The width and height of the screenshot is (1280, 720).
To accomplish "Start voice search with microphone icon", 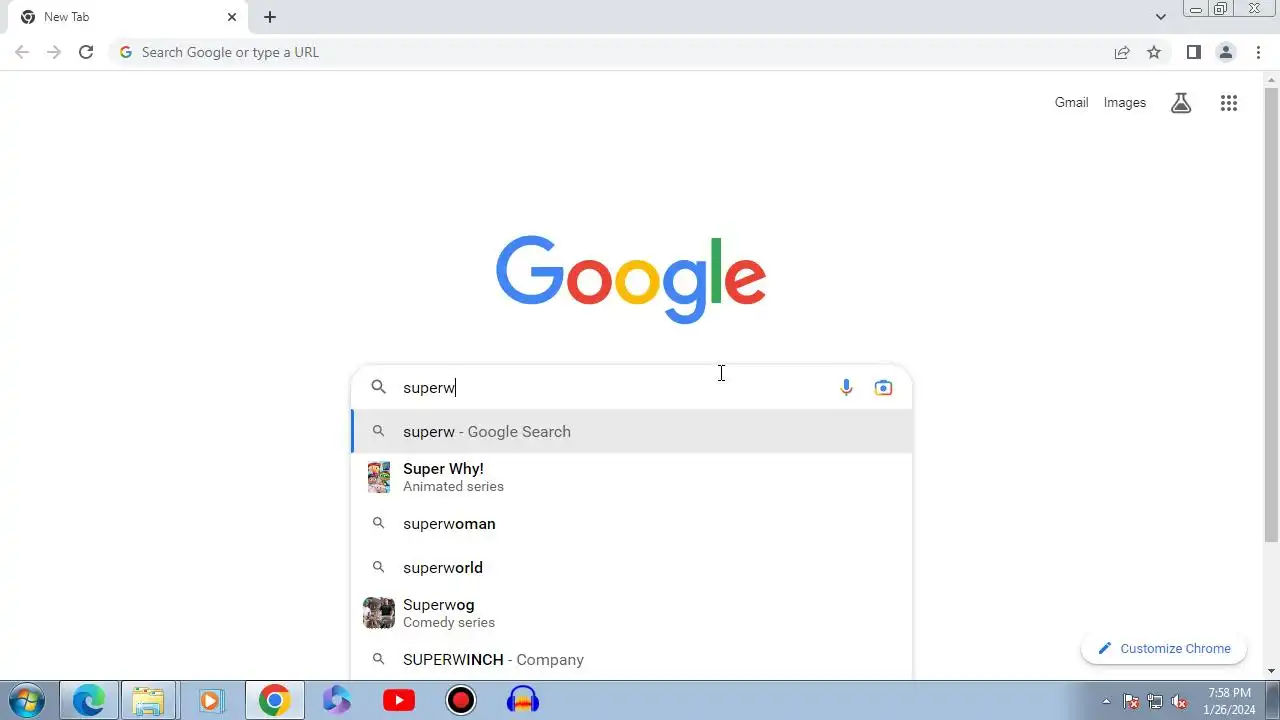I will coord(846,387).
